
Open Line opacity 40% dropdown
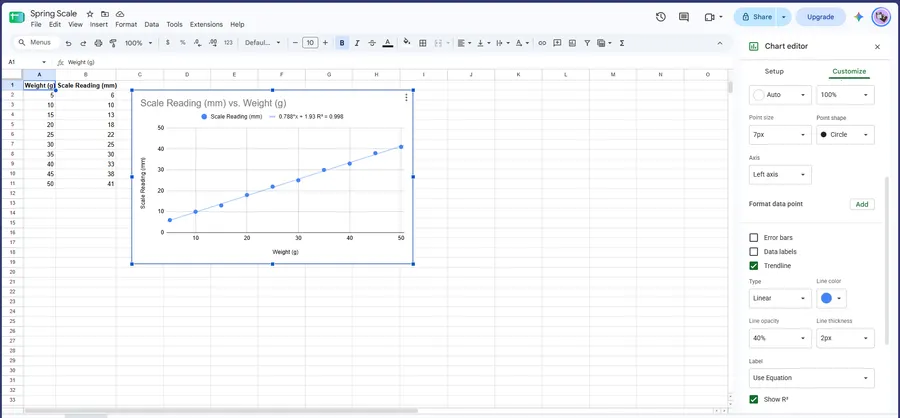point(780,338)
